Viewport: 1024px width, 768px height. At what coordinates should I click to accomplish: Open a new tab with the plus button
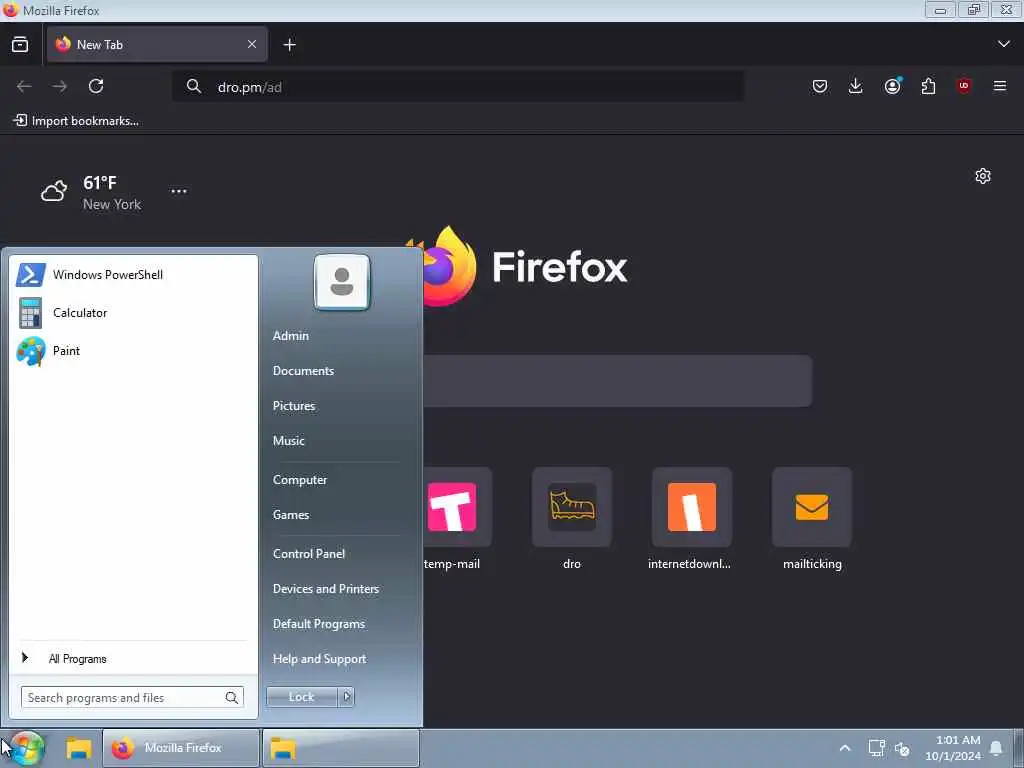pyautogui.click(x=289, y=44)
